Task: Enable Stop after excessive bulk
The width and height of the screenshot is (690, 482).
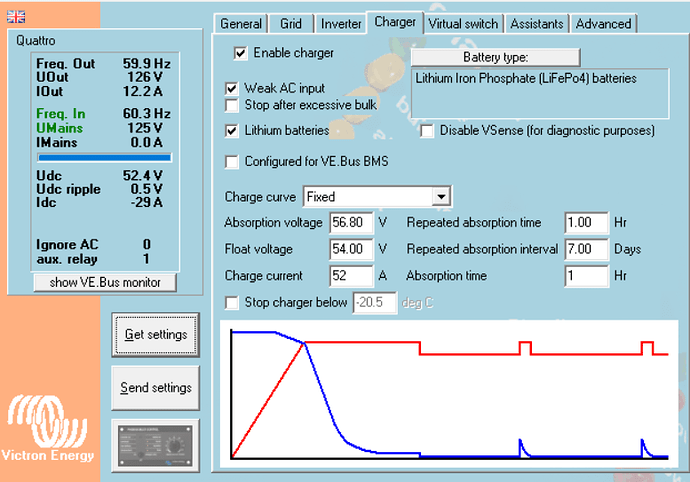Action: [x=231, y=105]
